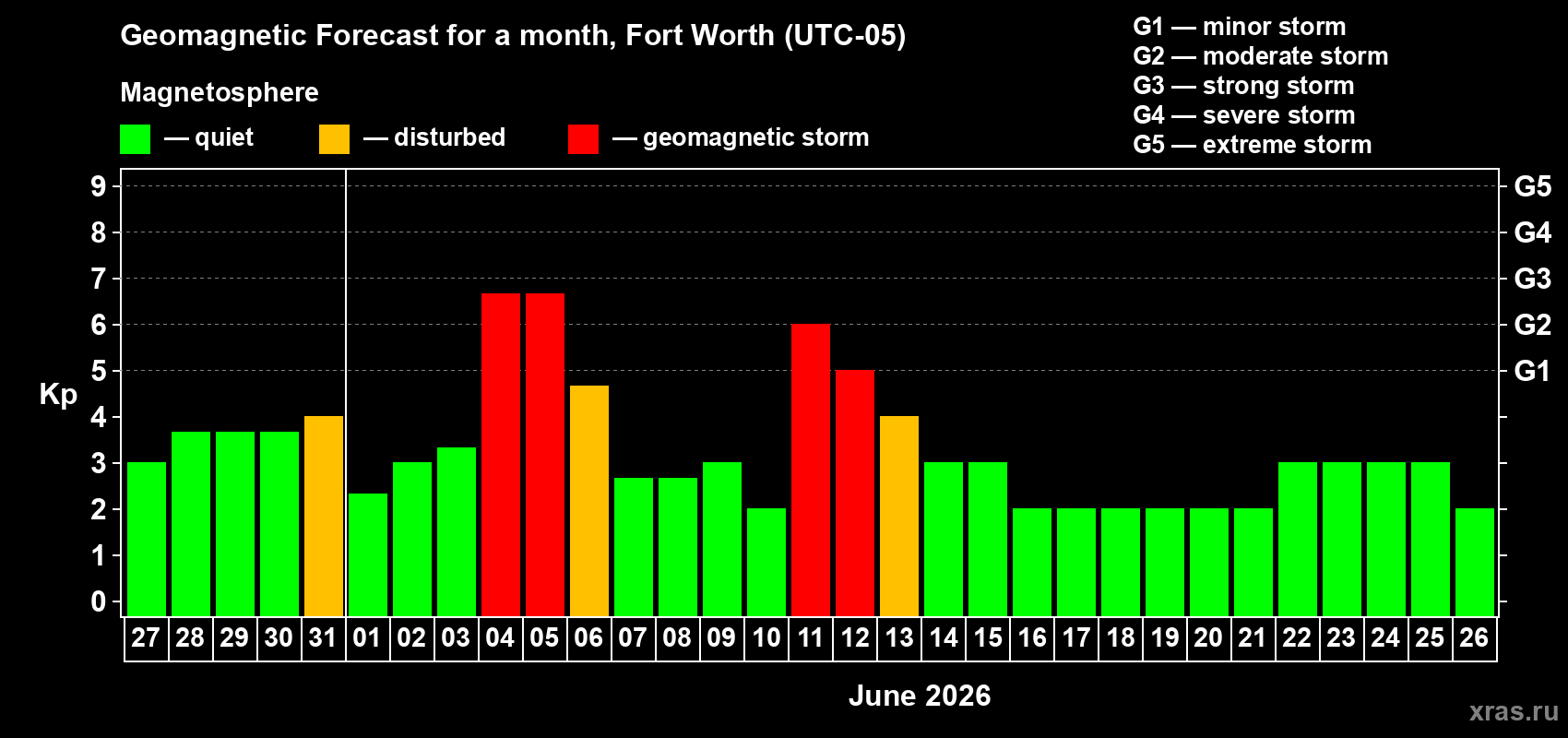Select the green bar for June 10
1568x738 pixels.
[766, 563]
